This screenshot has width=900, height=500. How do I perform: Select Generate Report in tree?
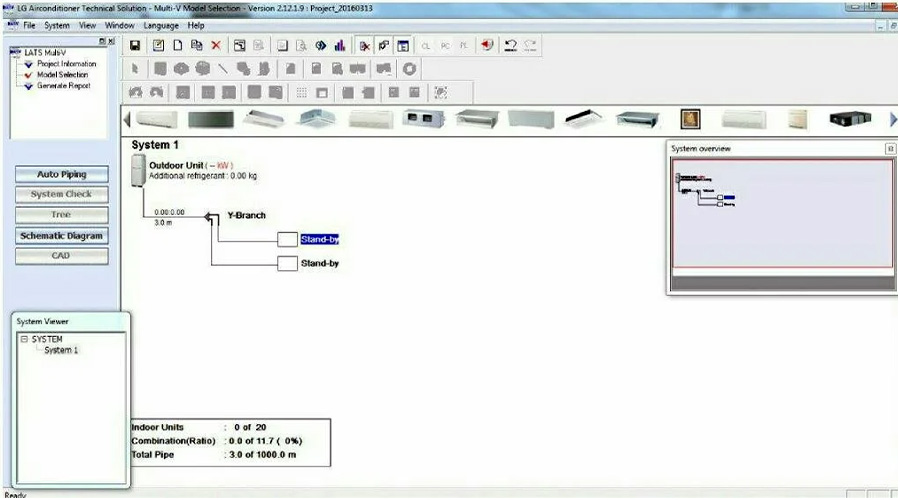coord(64,86)
